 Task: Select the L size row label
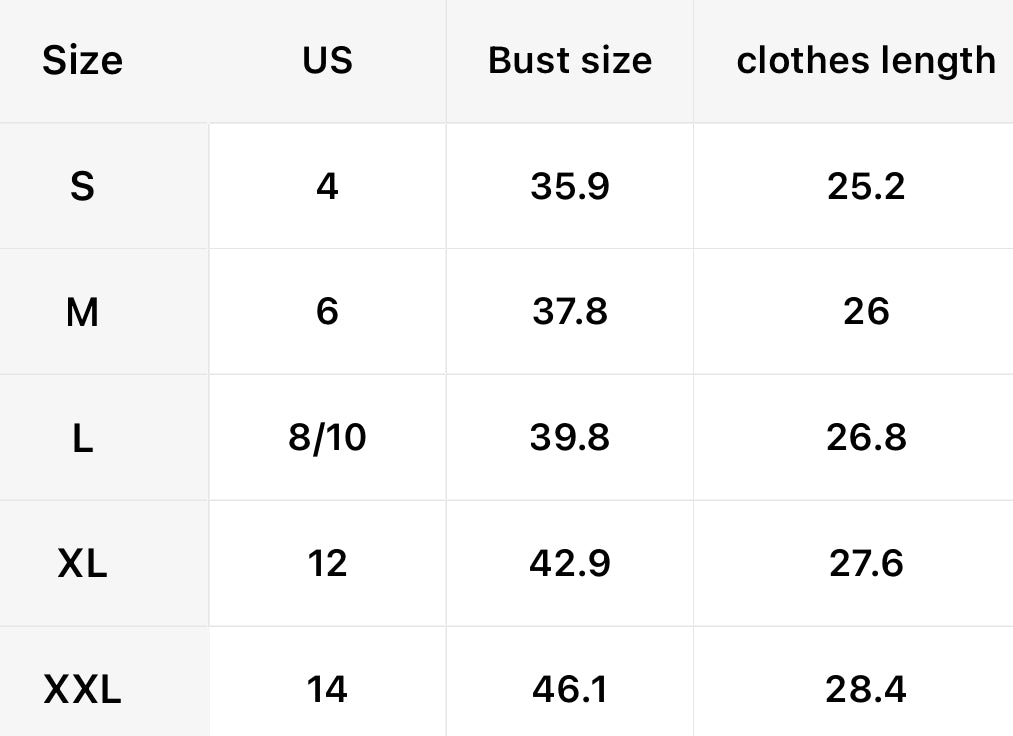82,439
